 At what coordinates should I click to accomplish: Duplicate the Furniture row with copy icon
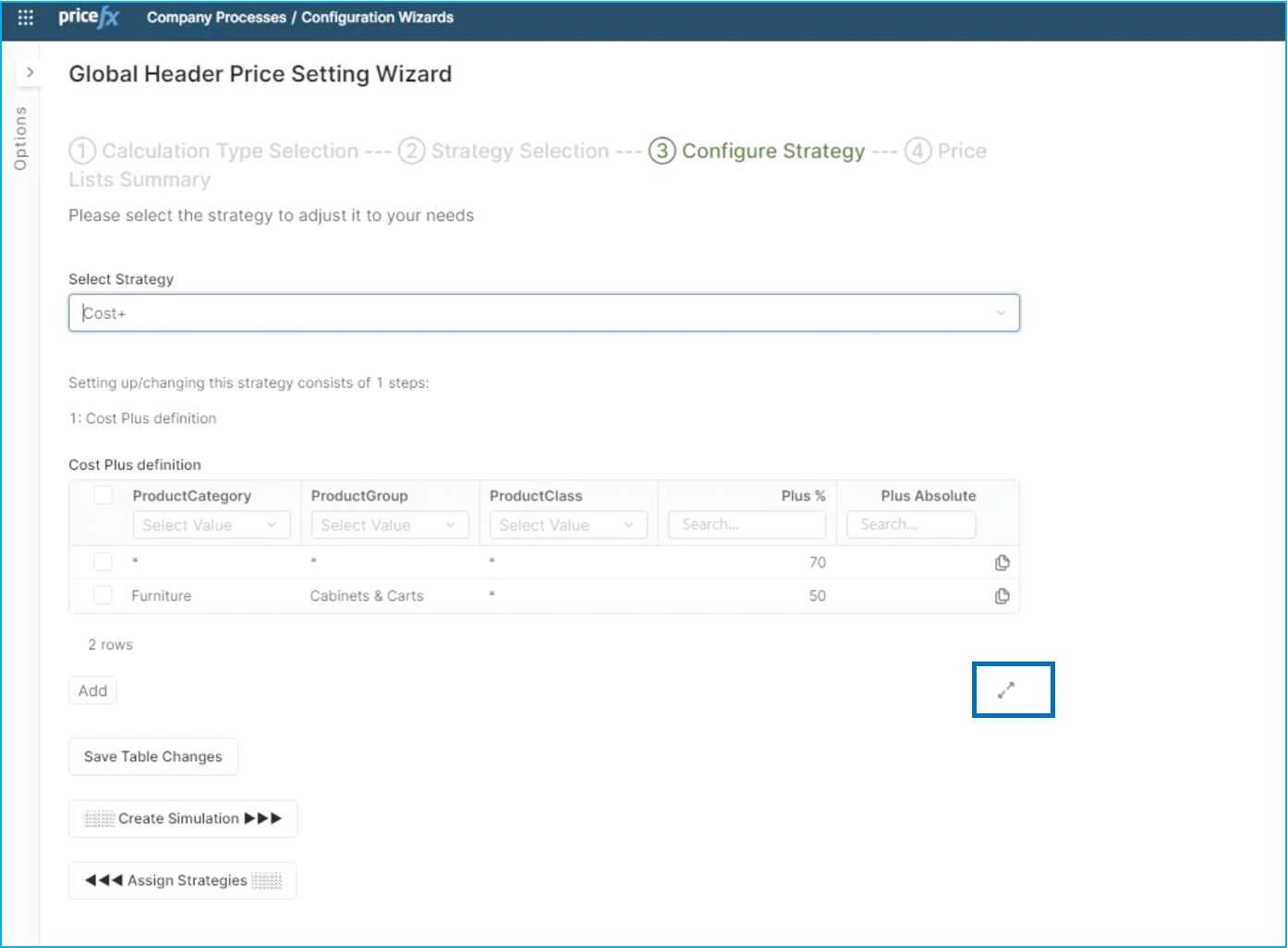click(x=1002, y=596)
